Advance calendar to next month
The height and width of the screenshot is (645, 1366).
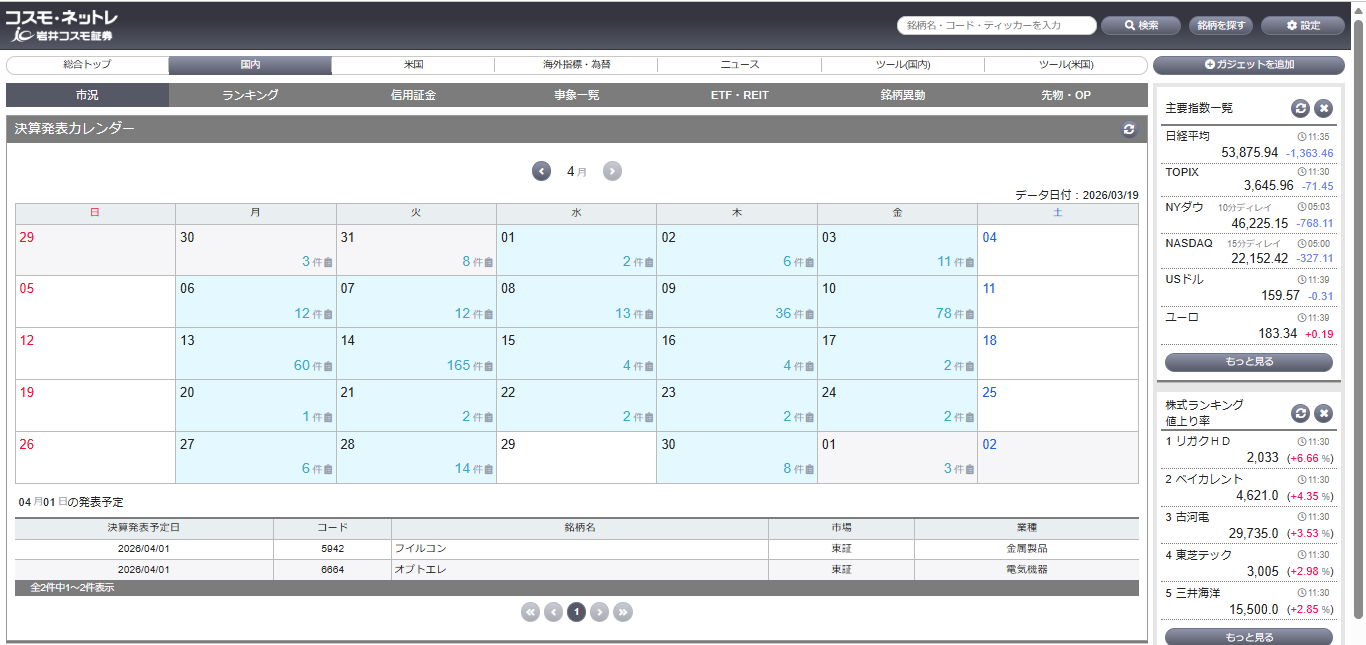(x=612, y=171)
